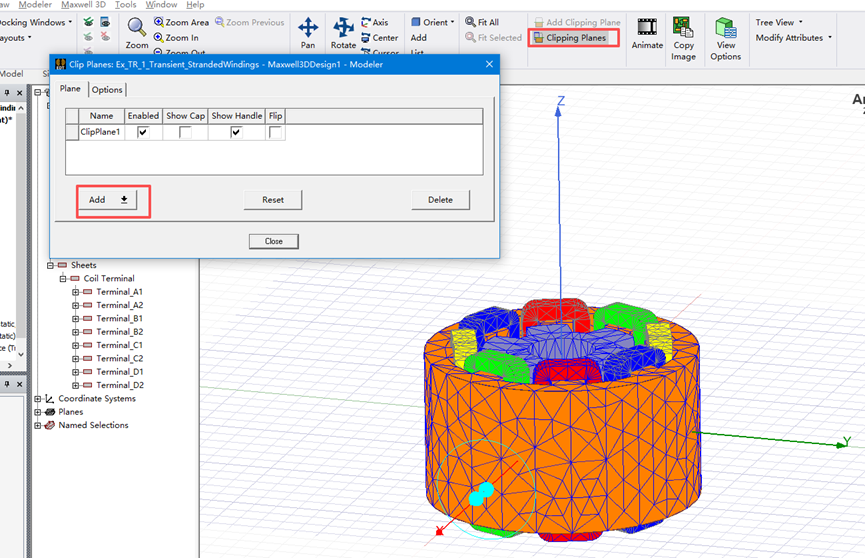Image resolution: width=865 pixels, height=558 pixels.
Task: Toggle Show Cap checkbox for ClipPlane1
Action: coord(185,132)
